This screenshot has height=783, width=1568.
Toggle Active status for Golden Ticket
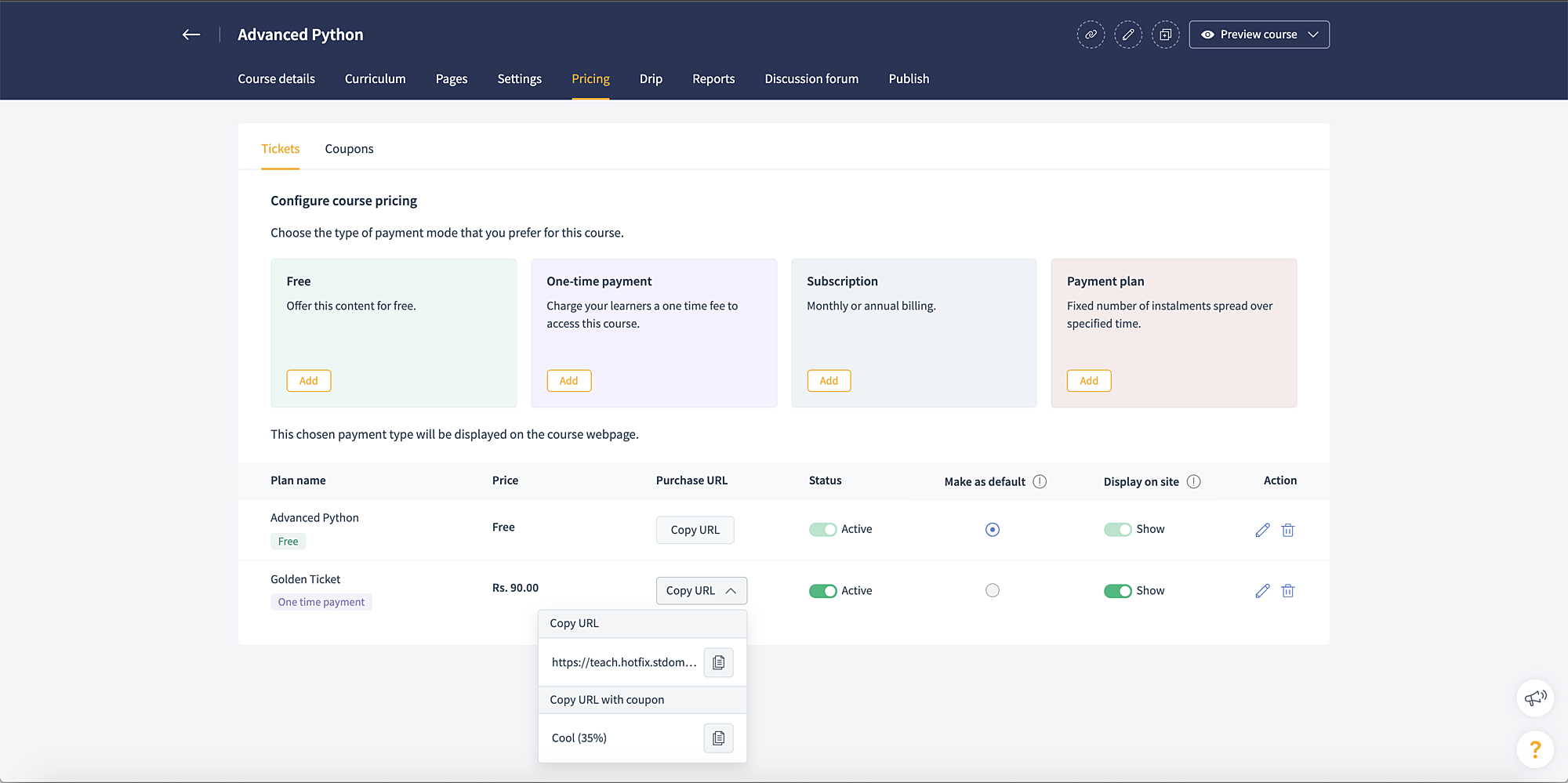[822, 591]
